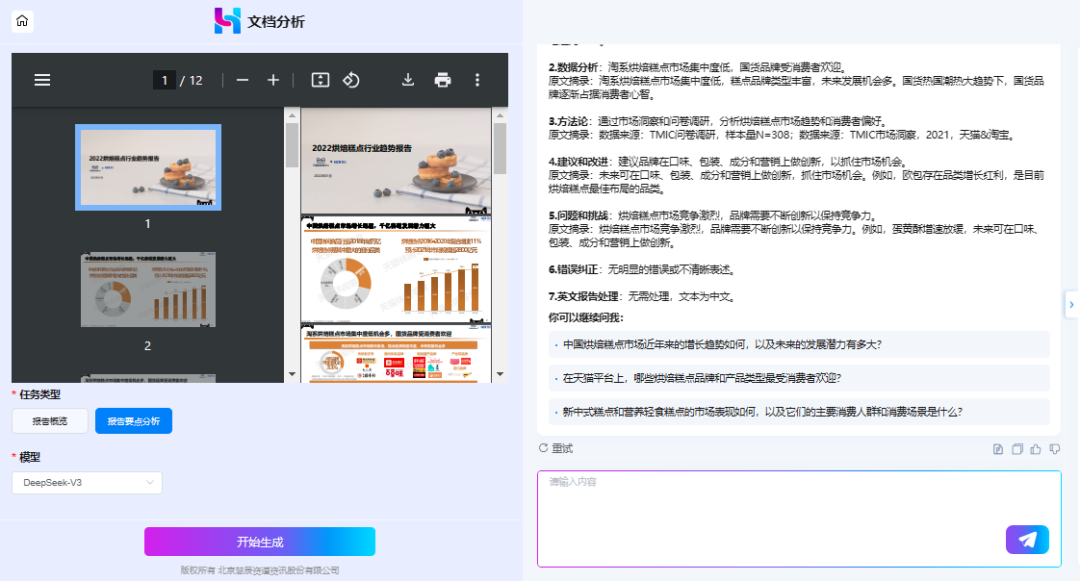This screenshot has height=581, width=1080.
Task: Open the DeepSeek-V3 model dropdown
Action: [x=87, y=483]
